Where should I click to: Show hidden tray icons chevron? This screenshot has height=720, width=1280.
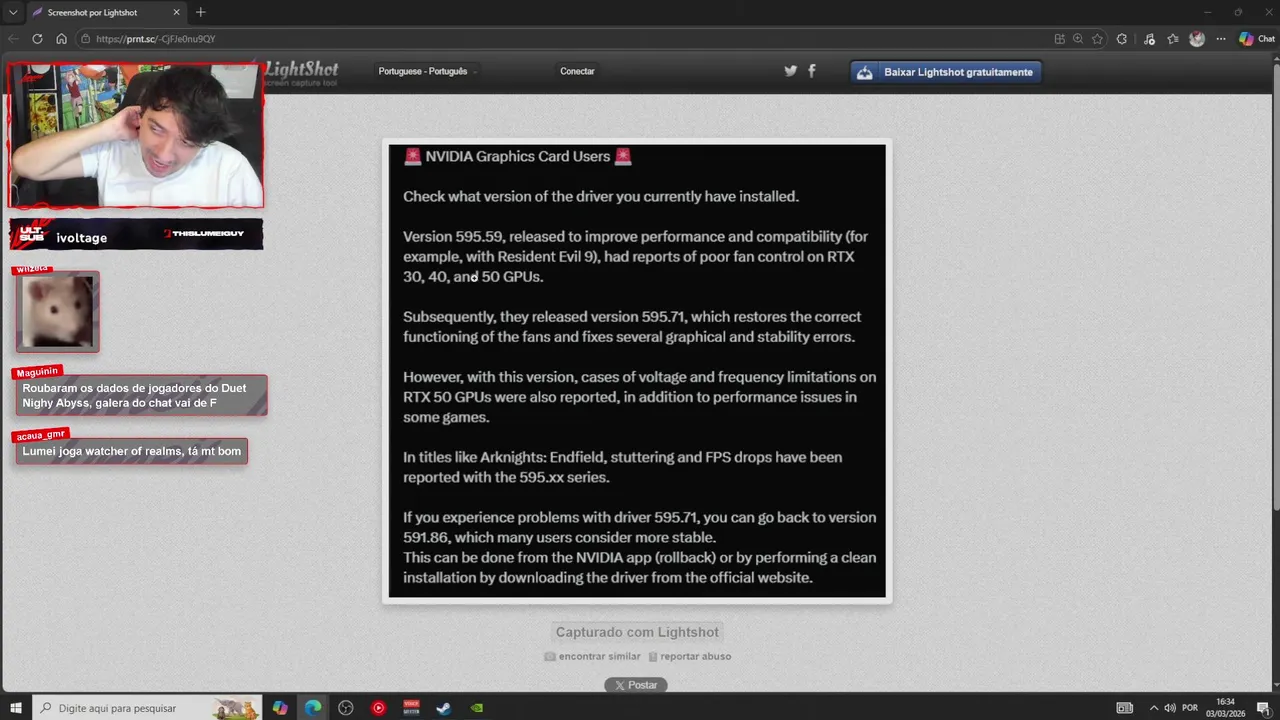click(x=1153, y=708)
